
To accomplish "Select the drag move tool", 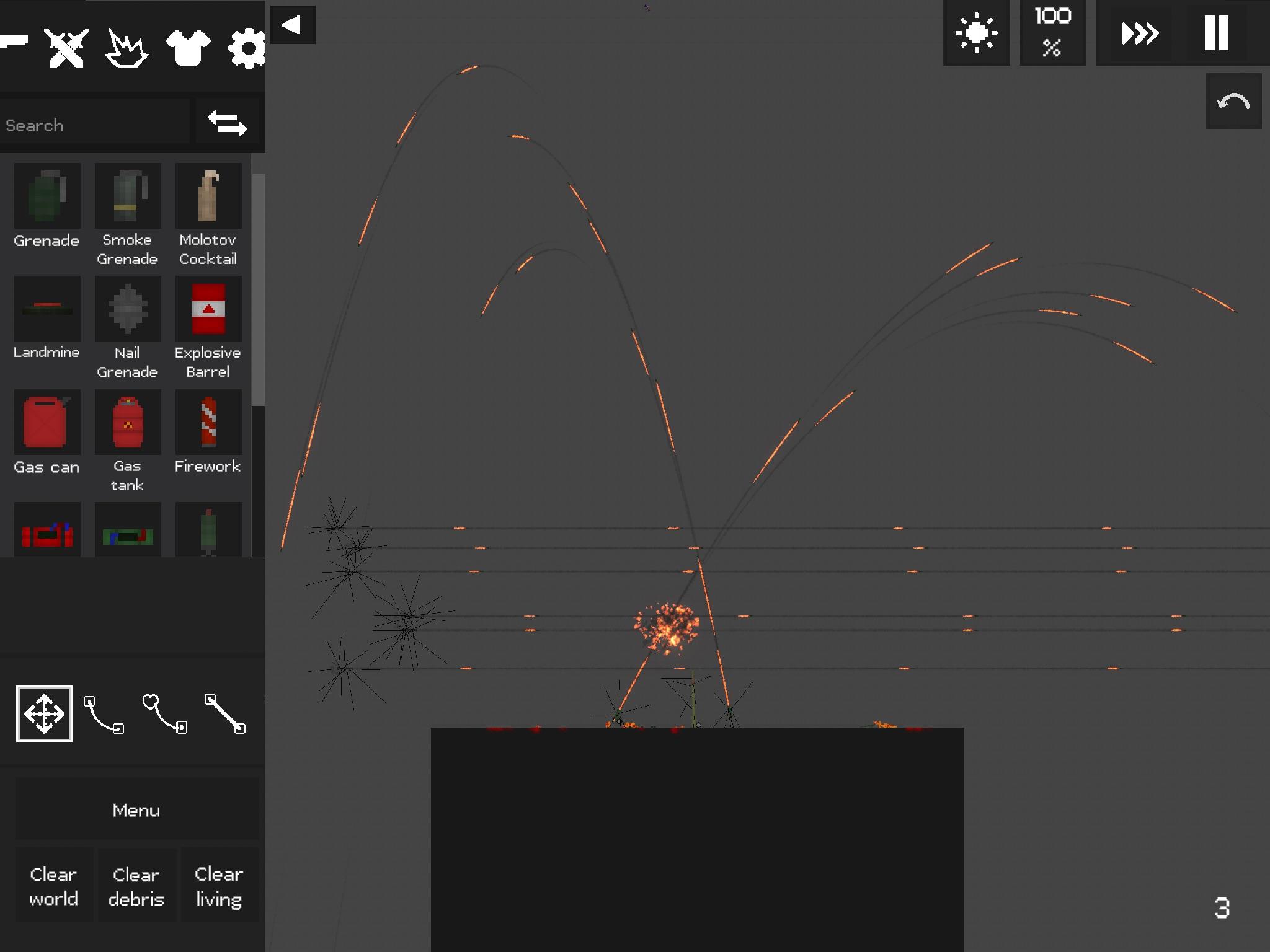I will click(x=44, y=713).
